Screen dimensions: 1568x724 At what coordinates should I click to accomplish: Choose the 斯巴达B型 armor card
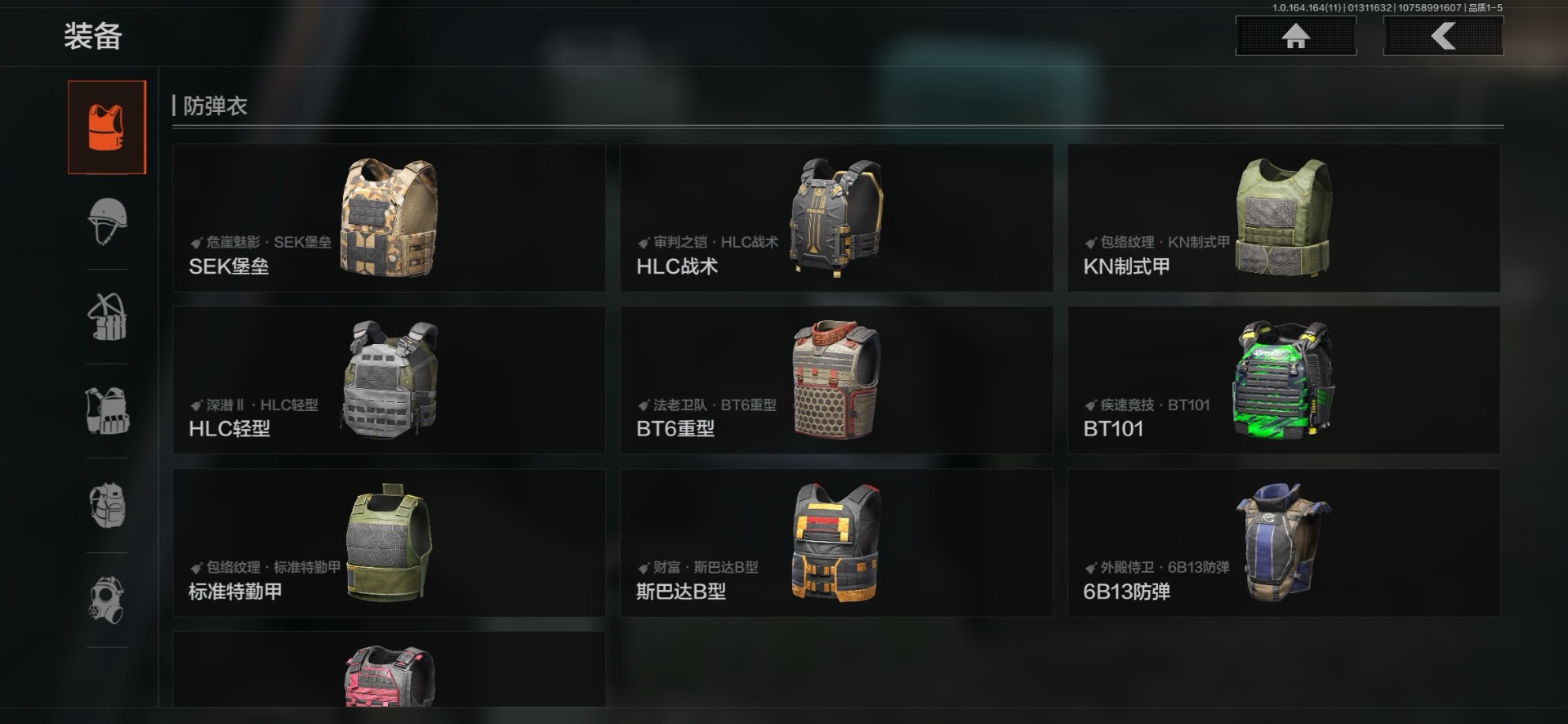836,543
